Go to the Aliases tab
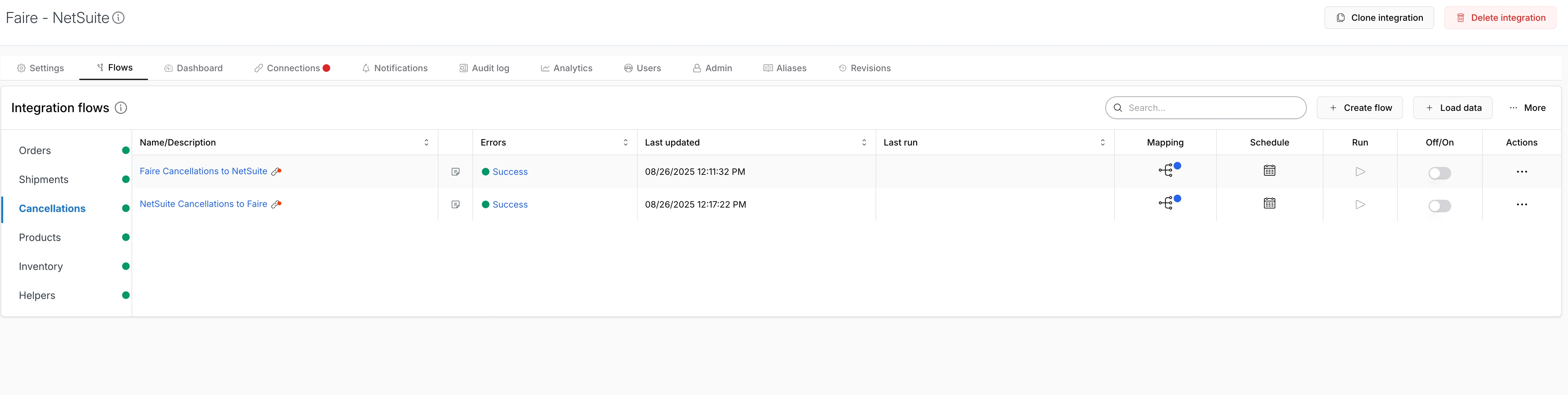Image resolution: width=1568 pixels, height=395 pixels. coord(785,68)
